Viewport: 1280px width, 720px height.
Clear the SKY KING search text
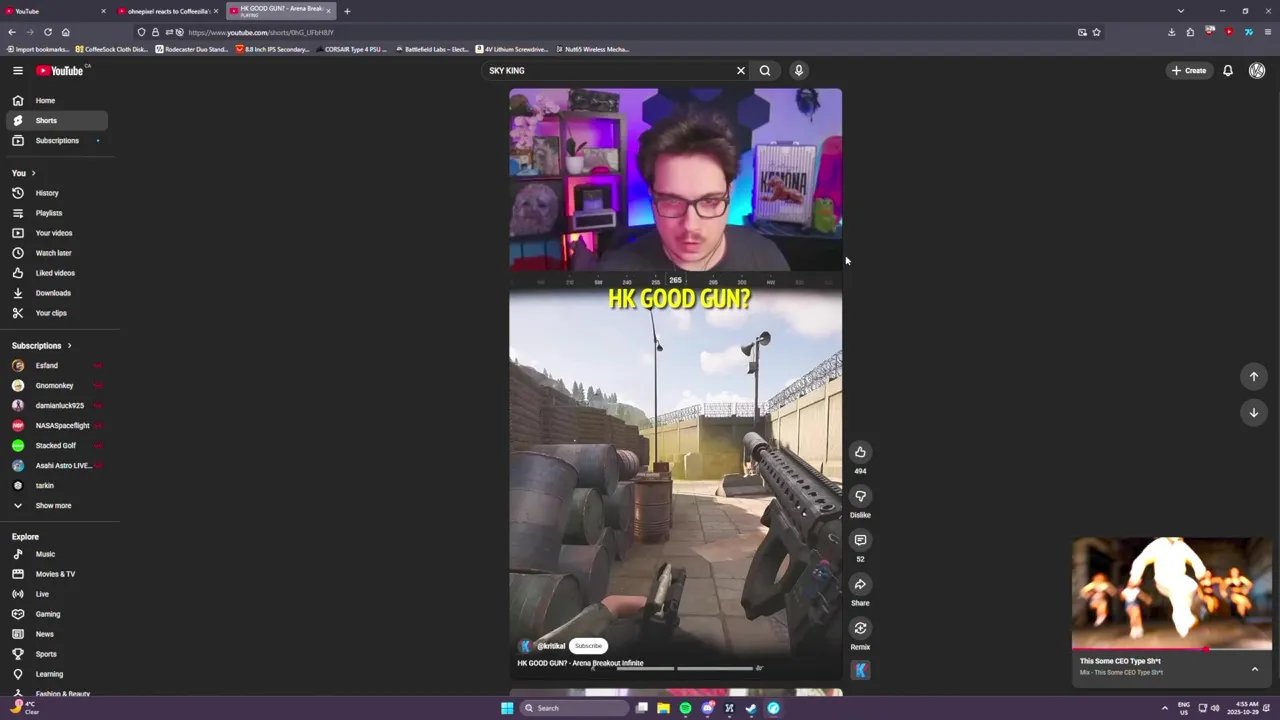[741, 70]
